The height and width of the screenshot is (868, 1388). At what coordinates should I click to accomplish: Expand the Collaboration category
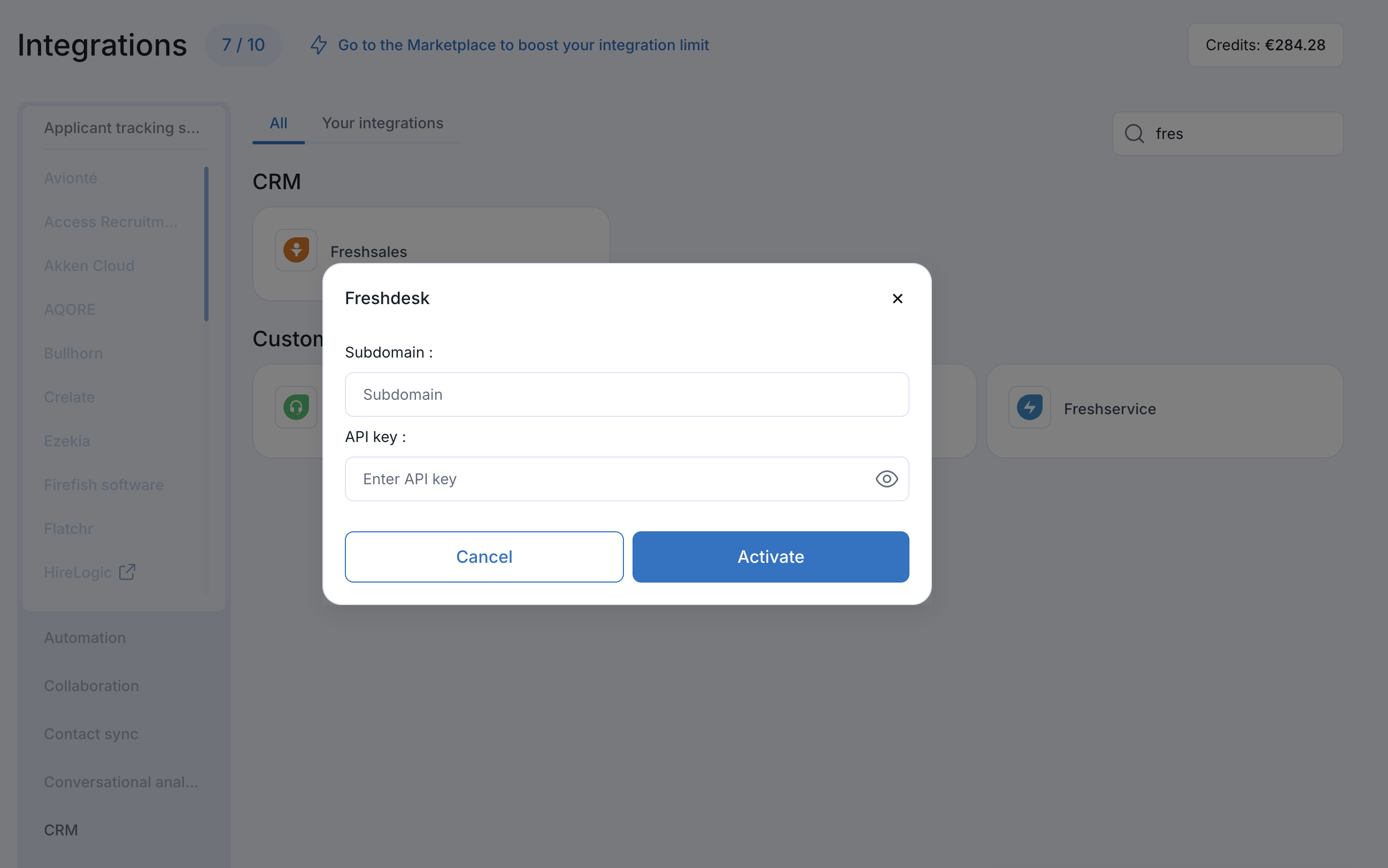pyautogui.click(x=91, y=686)
